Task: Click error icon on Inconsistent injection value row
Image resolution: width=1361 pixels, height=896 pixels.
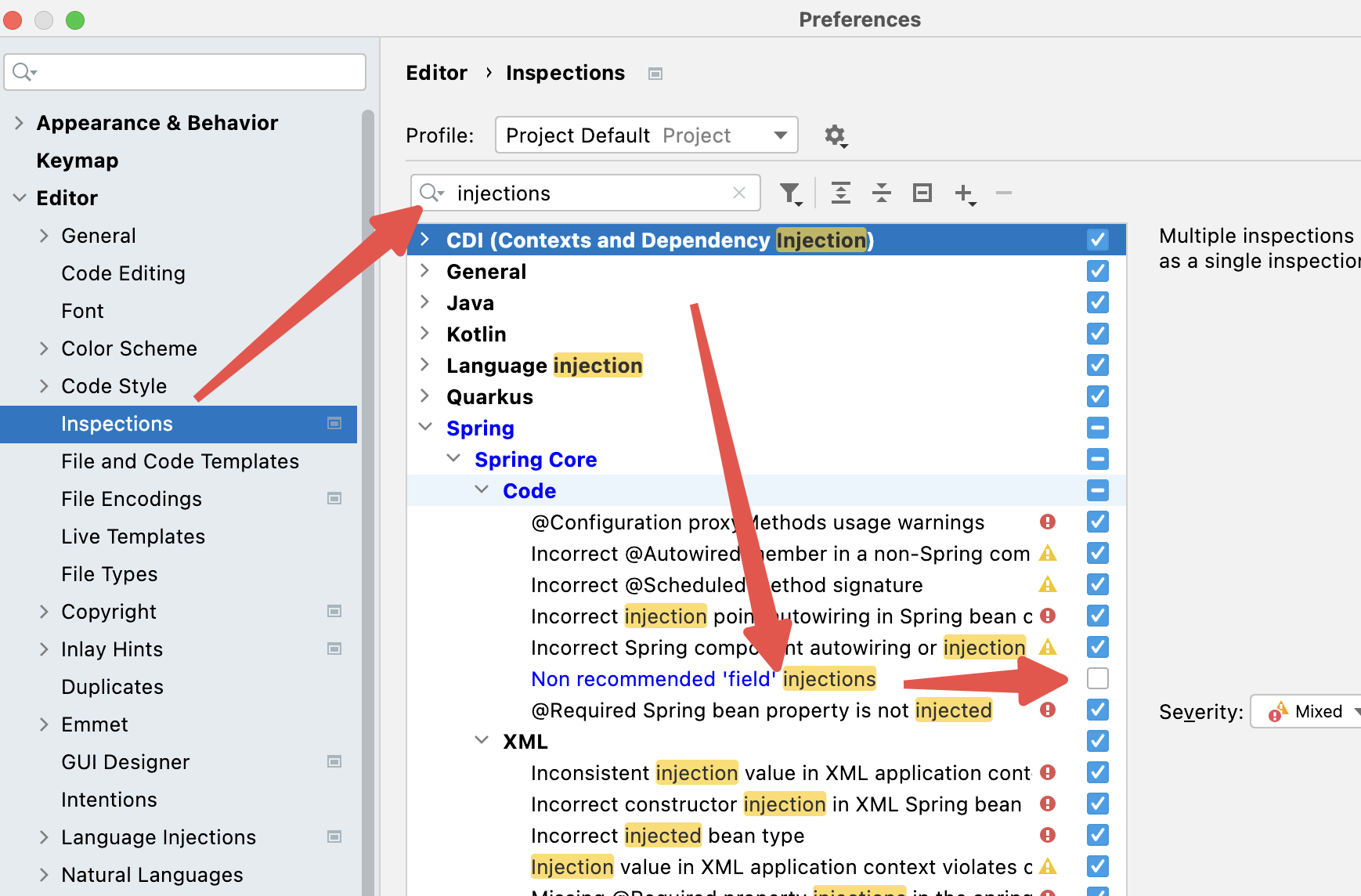Action: pos(1048,772)
